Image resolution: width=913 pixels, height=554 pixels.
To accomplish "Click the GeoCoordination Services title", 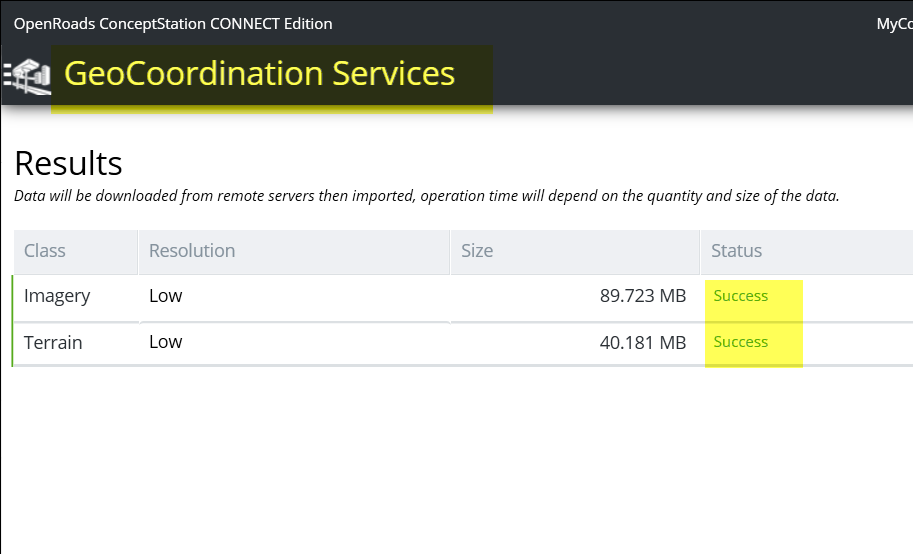I will click(259, 74).
